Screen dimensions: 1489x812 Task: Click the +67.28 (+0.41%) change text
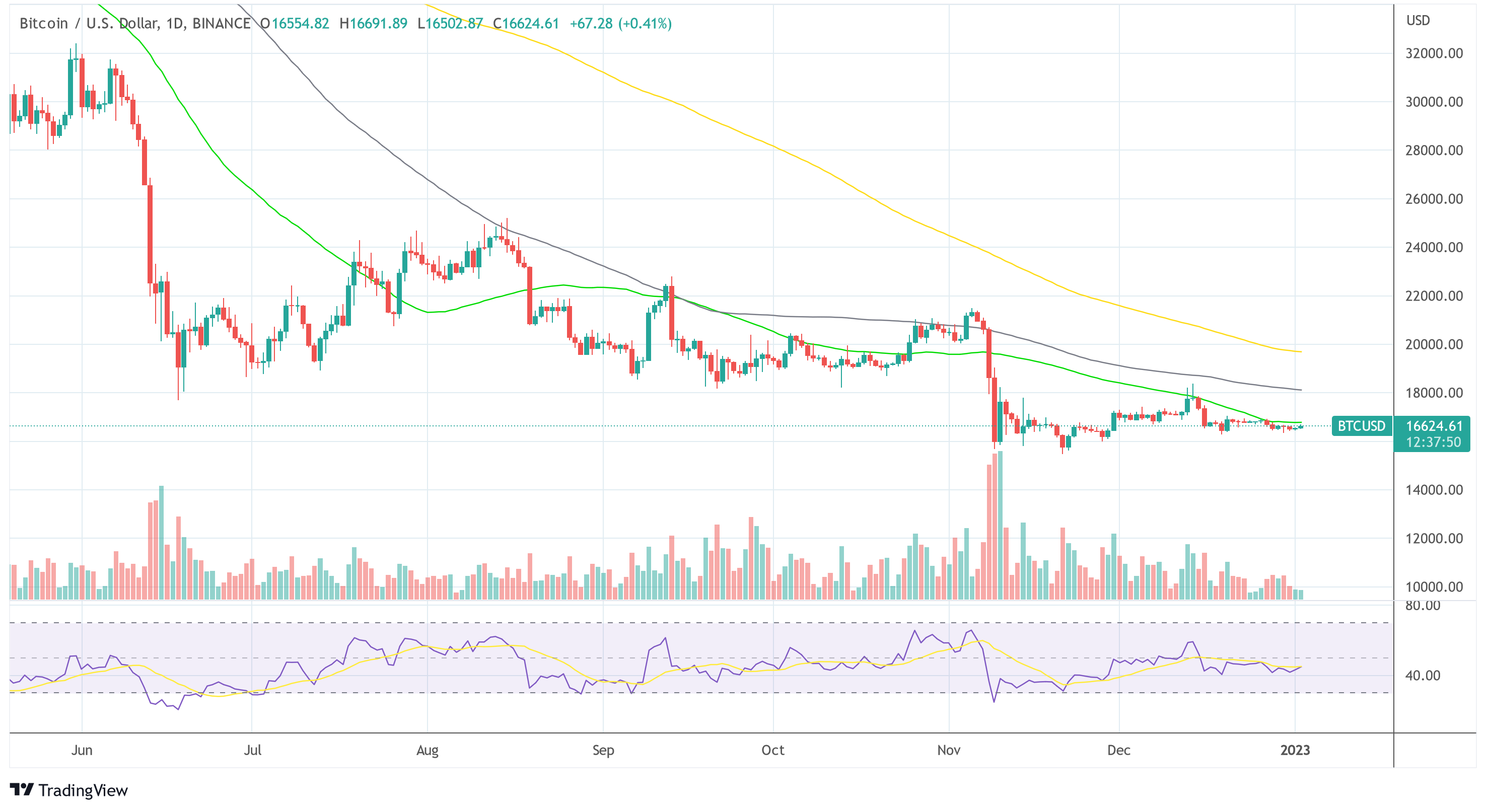coord(620,23)
